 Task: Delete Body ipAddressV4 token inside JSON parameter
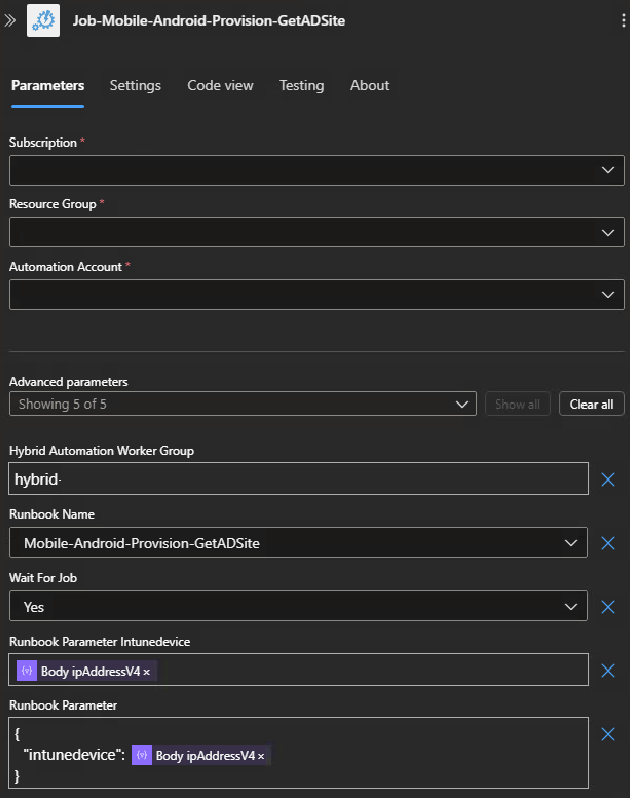tap(262, 756)
